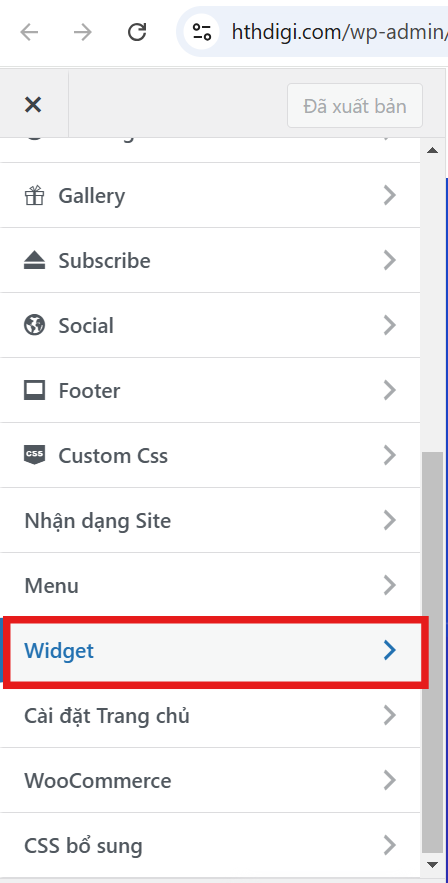Image resolution: width=448 pixels, height=883 pixels.
Task: Click the Custom Css shield icon
Action: click(34, 455)
